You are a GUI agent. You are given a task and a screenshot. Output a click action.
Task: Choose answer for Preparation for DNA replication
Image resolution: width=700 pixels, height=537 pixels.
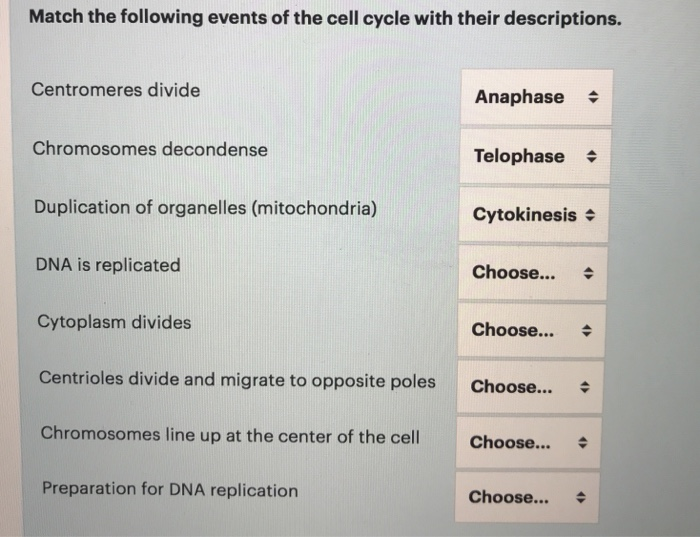coord(527,497)
